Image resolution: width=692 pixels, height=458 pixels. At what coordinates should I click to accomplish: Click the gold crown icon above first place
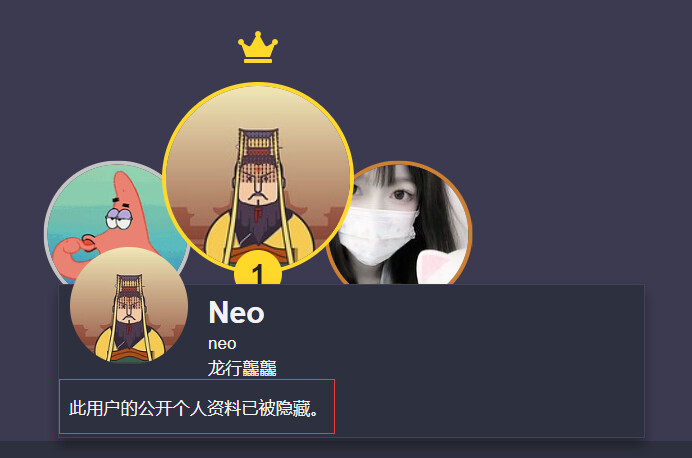pyautogui.click(x=258, y=47)
